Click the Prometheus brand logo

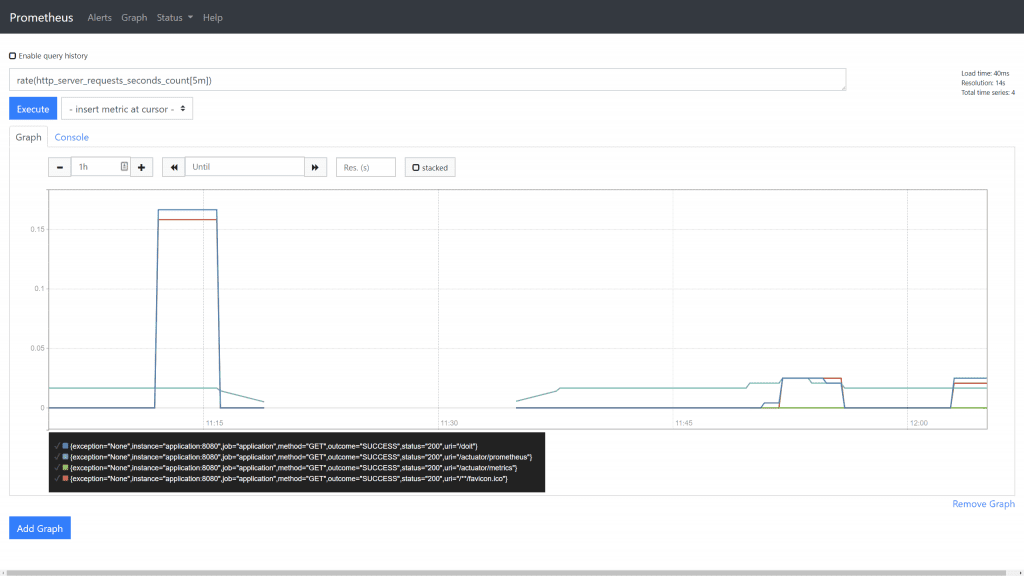(41, 17)
